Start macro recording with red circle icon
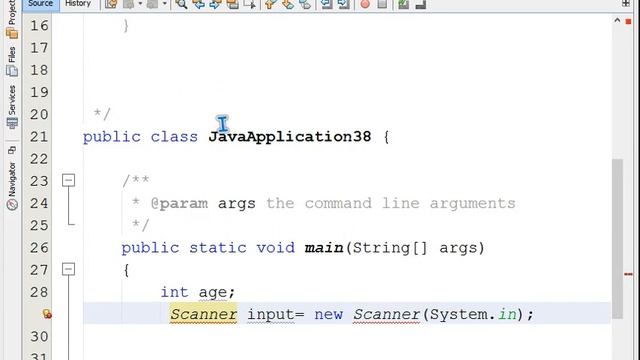The height and width of the screenshot is (360, 640). 365,4
